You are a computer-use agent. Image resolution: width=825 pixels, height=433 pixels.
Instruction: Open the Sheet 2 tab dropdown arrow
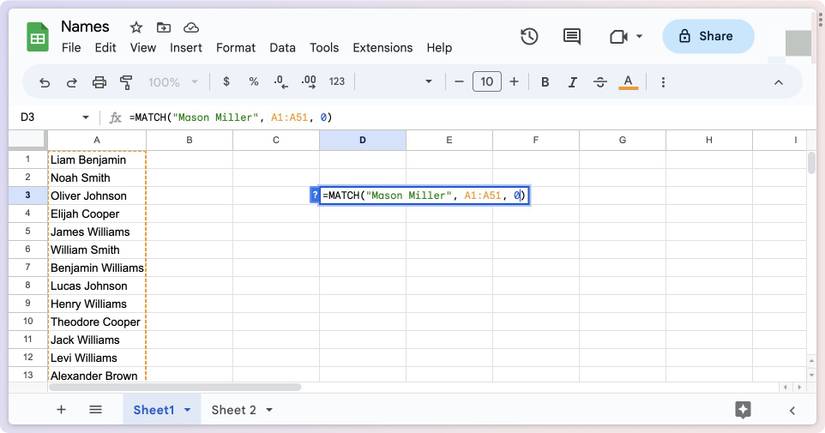click(269, 410)
